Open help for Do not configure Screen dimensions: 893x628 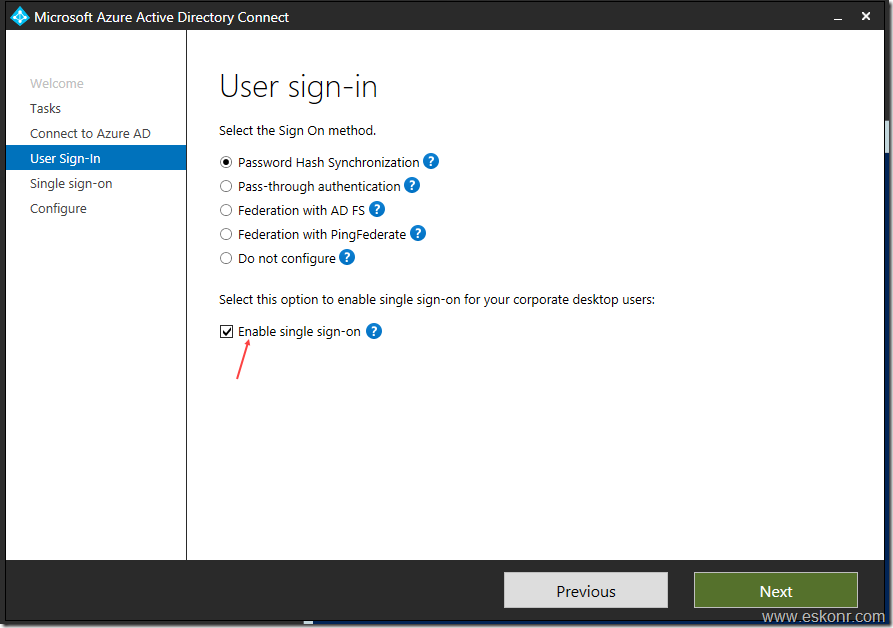click(x=347, y=257)
